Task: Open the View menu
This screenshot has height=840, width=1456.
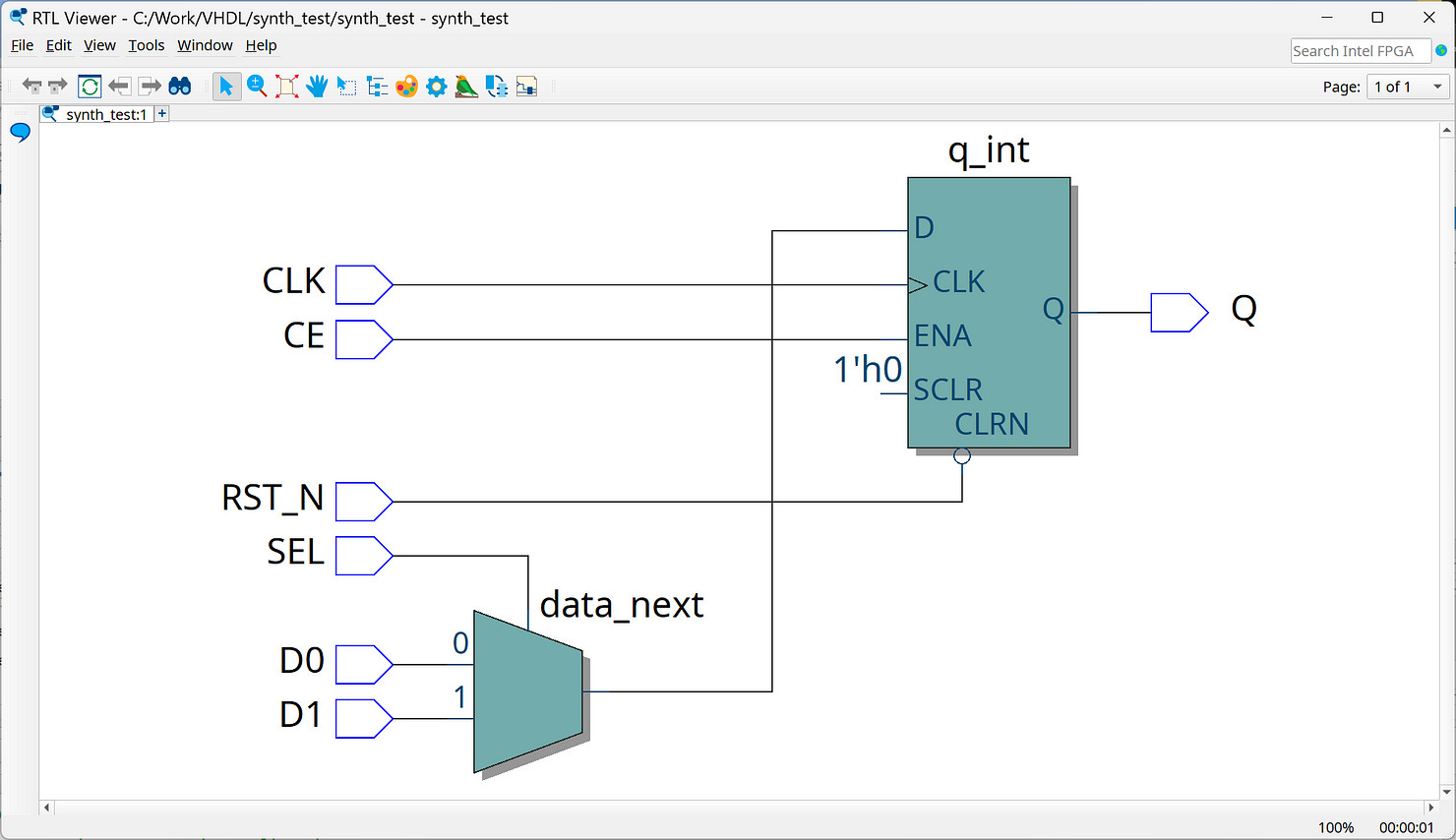Action: click(x=99, y=45)
